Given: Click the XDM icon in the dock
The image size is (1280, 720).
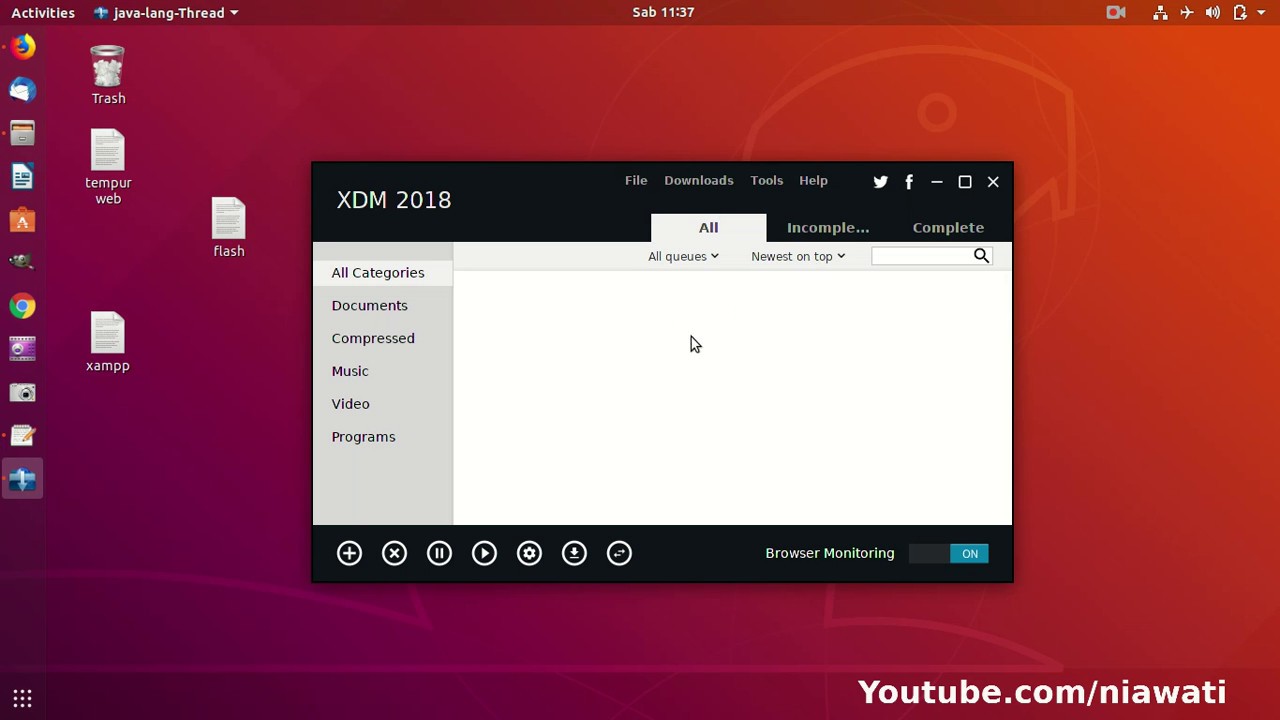Looking at the screenshot, I should click(x=22, y=480).
